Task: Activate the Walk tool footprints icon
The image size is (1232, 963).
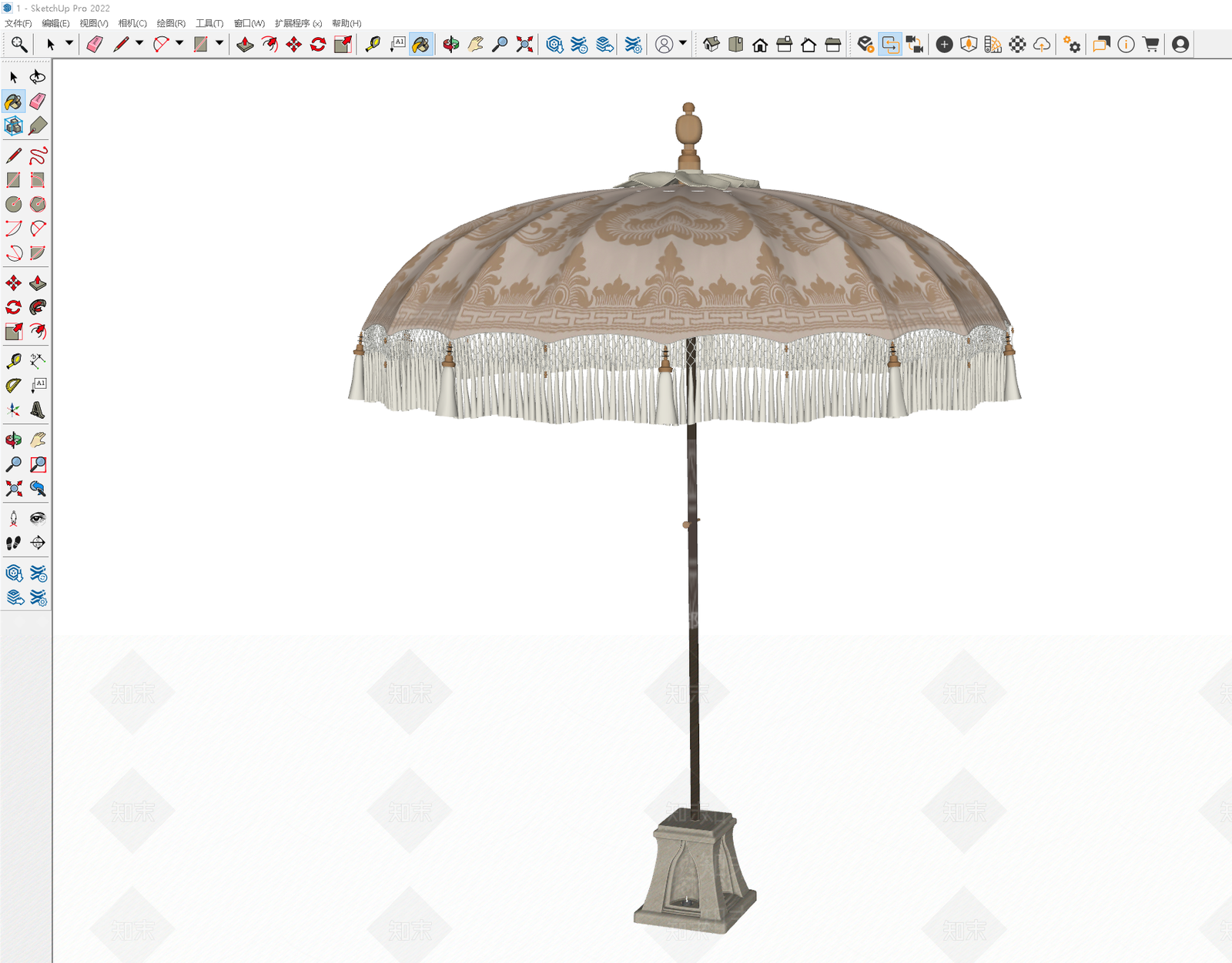Action: [x=13, y=543]
